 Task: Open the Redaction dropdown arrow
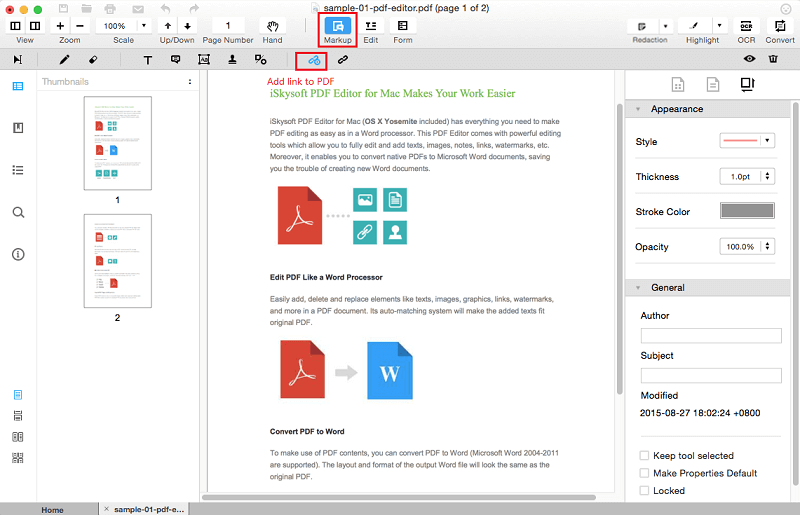(x=665, y=26)
